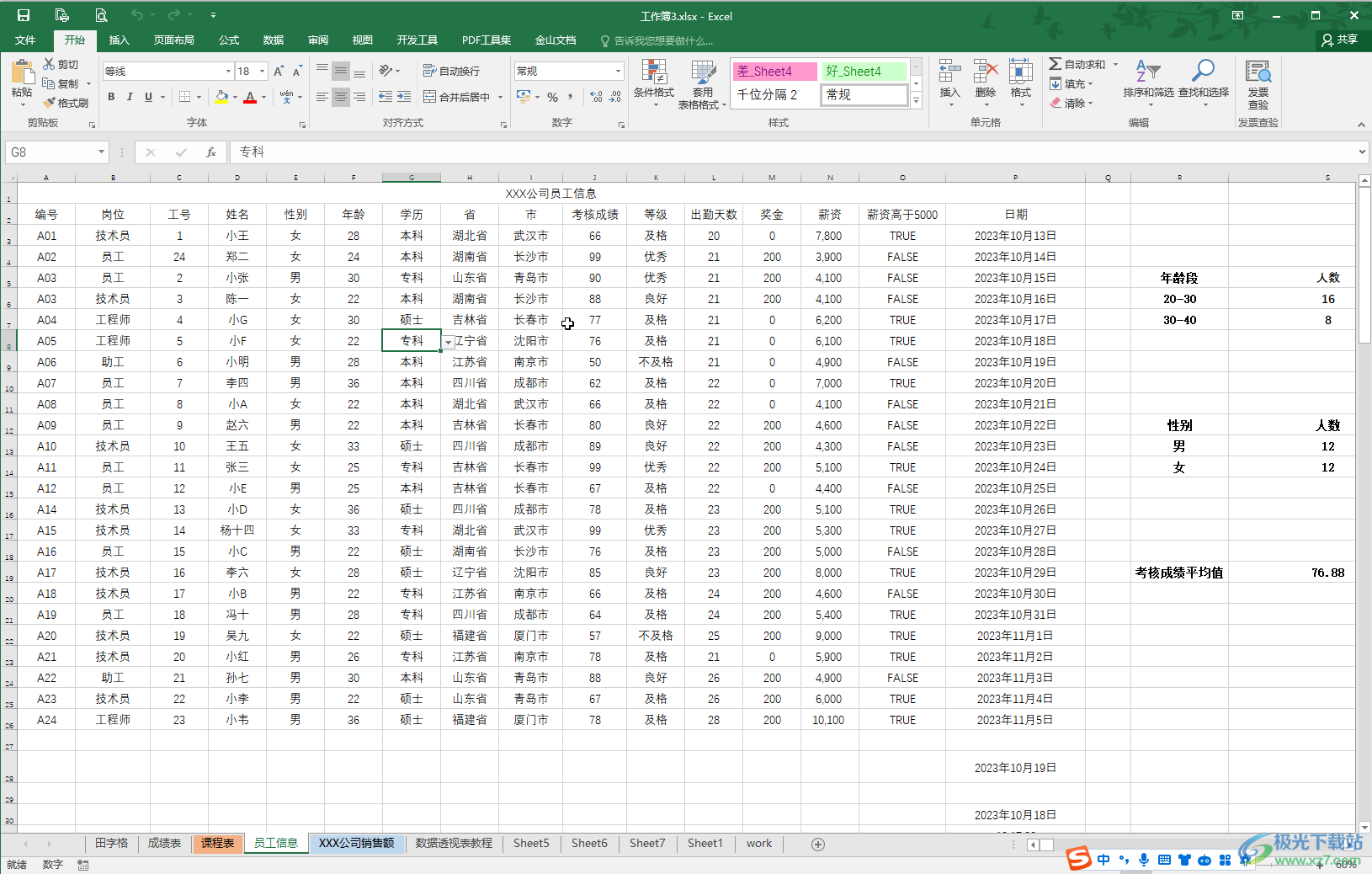Image resolution: width=1372 pixels, height=874 pixels.
Task: Apply the red font color A
Action: tap(250, 97)
